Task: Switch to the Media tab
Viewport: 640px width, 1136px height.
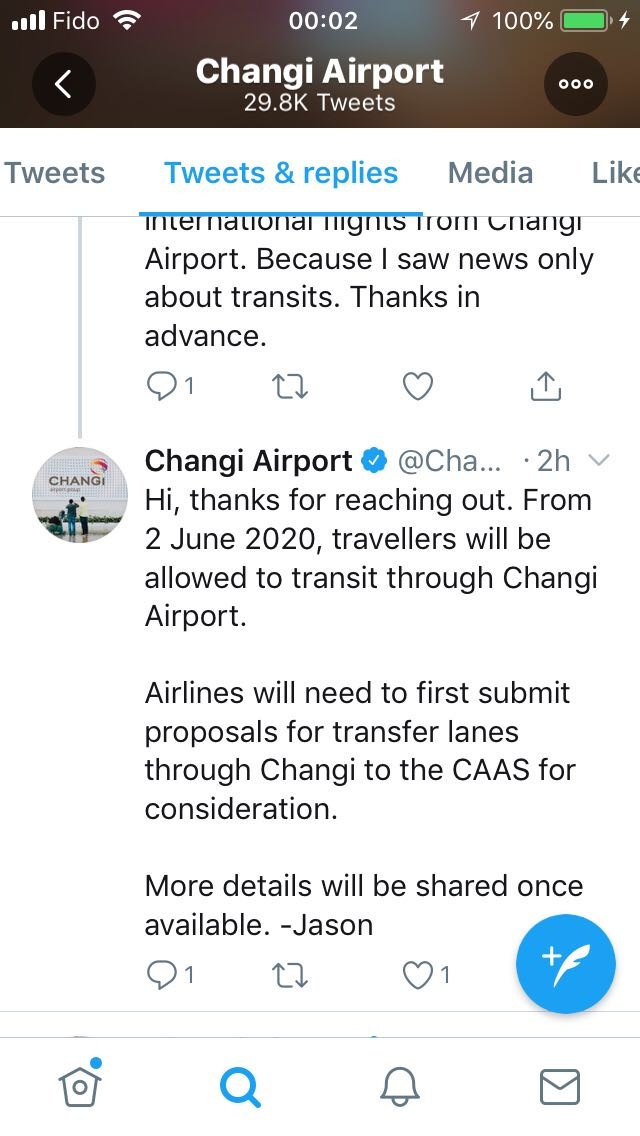Action: [x=490, y=173]
